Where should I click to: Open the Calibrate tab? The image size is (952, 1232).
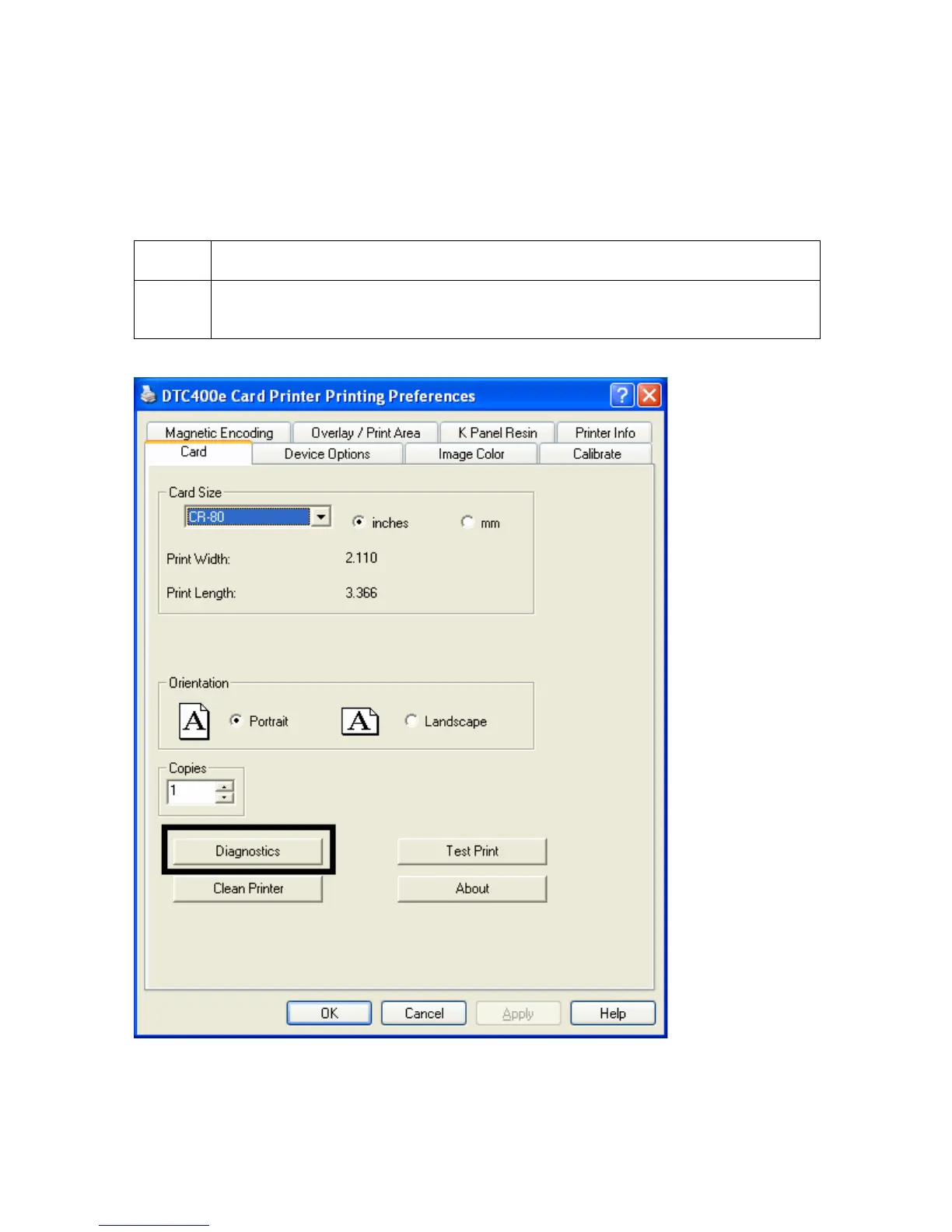point(597,454)
